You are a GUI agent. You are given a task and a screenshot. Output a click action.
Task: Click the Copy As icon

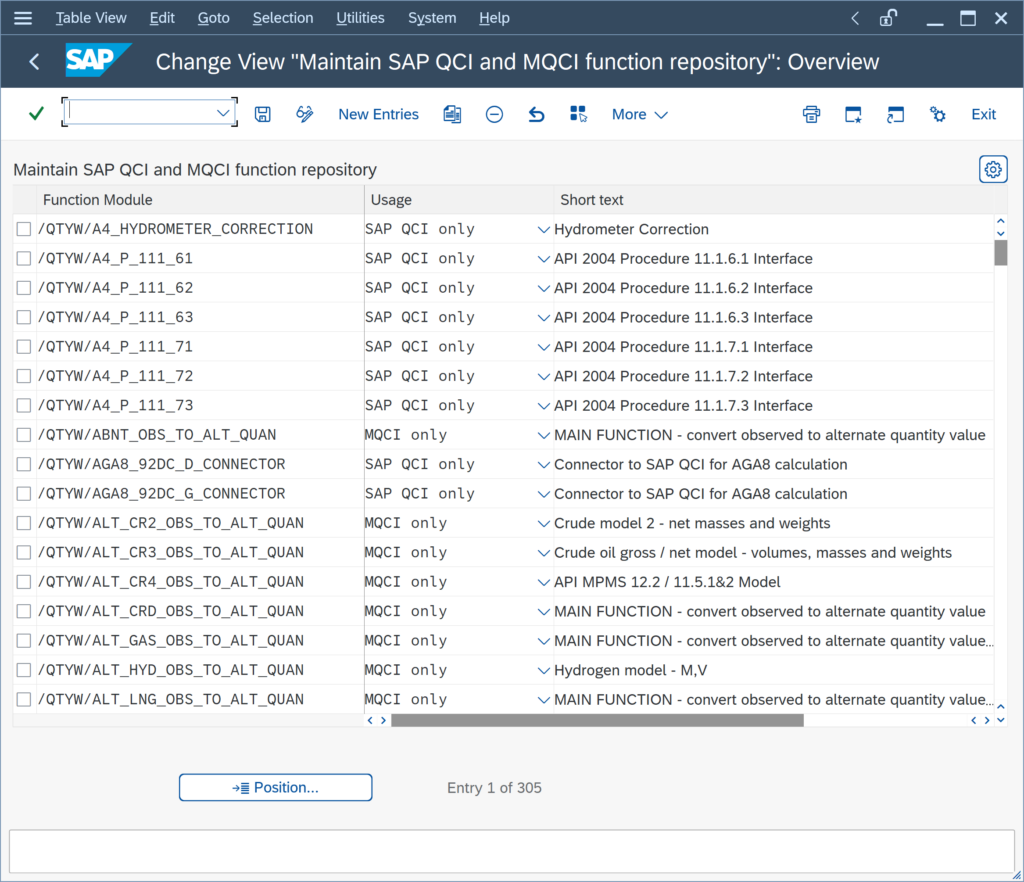452,114
